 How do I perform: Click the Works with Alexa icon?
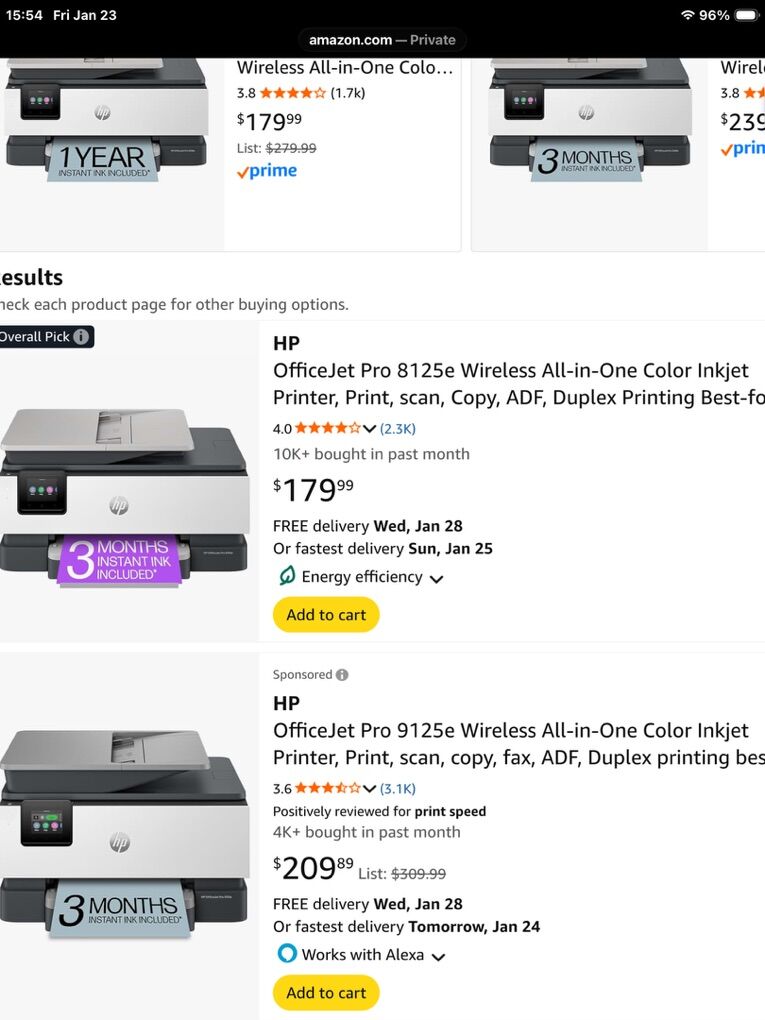point(287,954)
